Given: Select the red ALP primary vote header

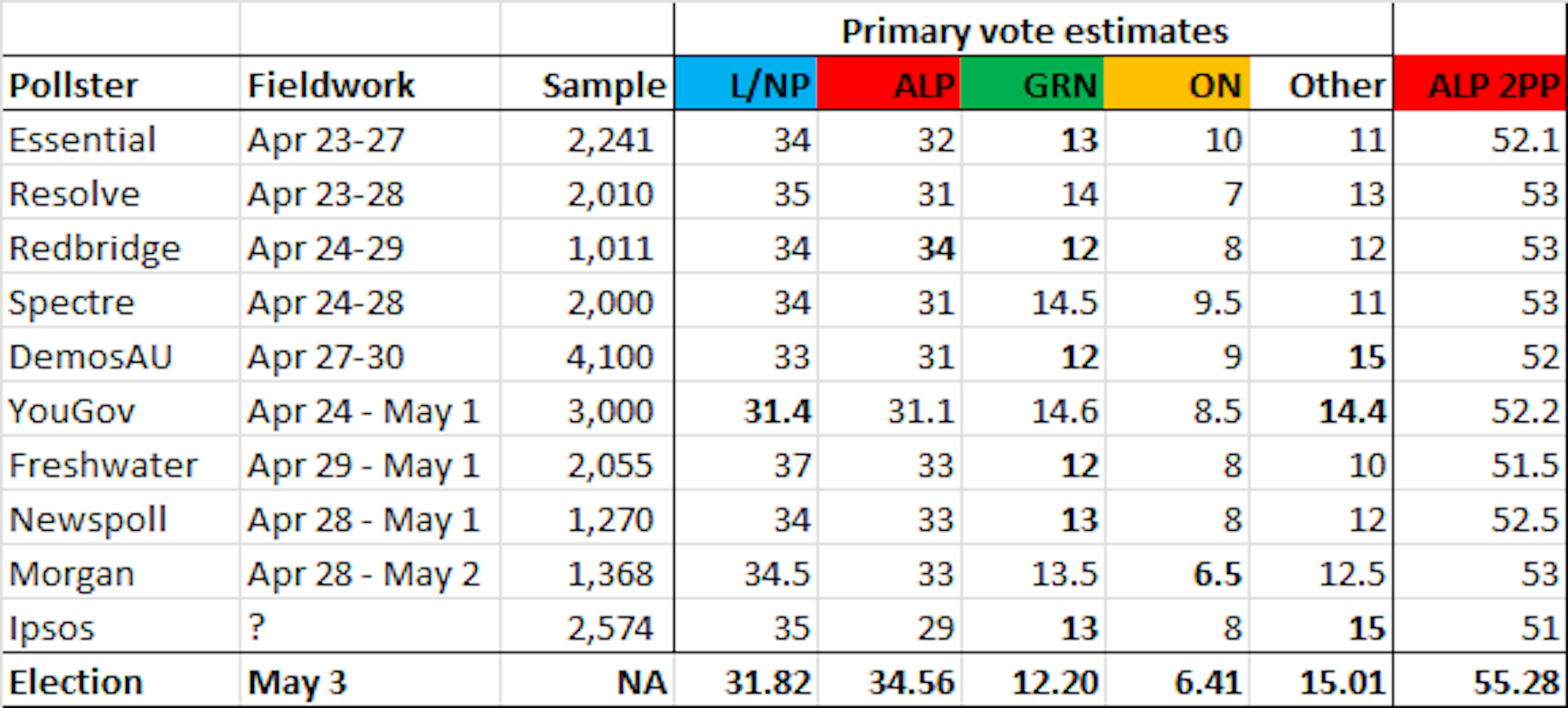Looking at the screenshot, I should [x=889, y=84].
